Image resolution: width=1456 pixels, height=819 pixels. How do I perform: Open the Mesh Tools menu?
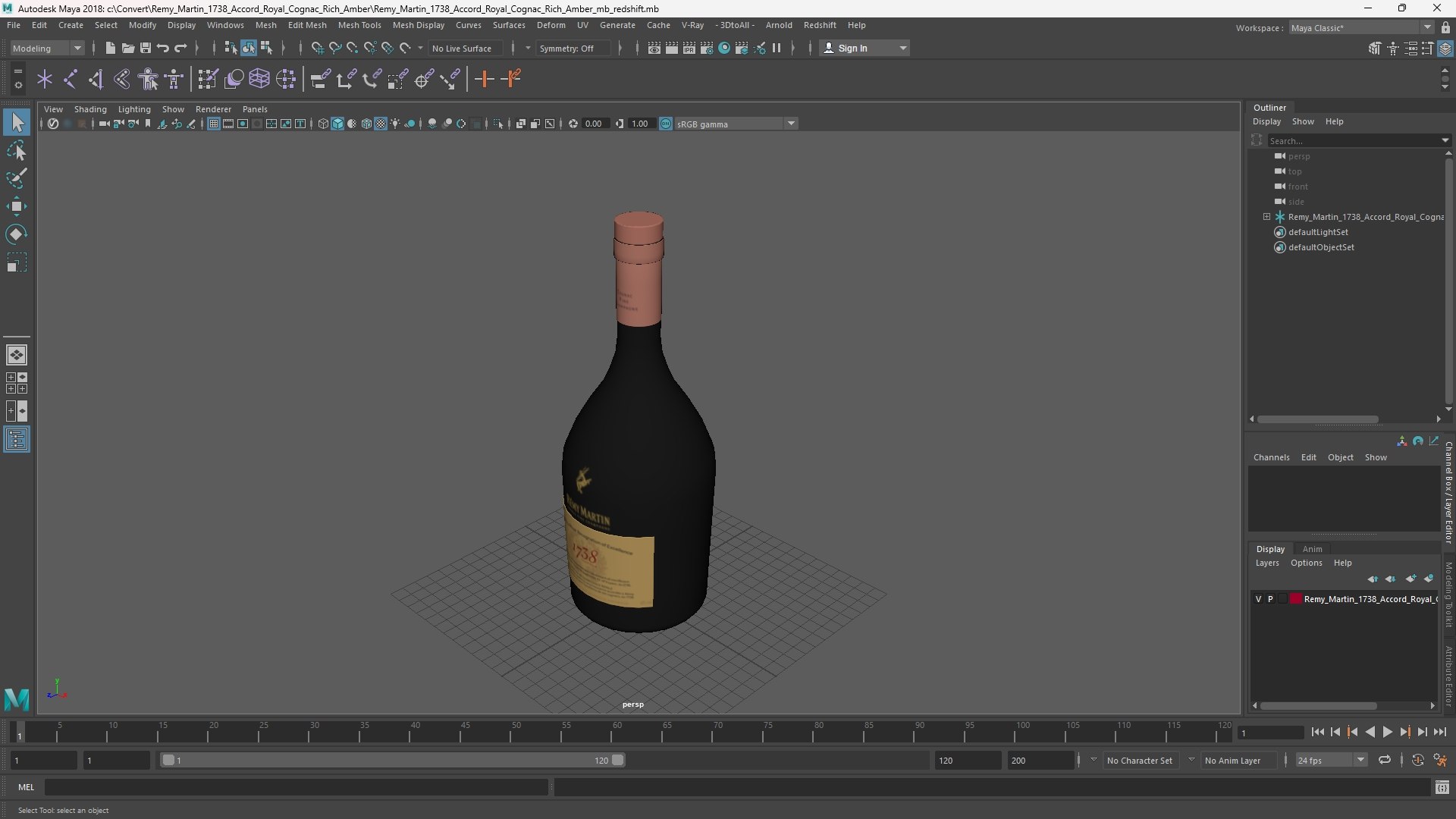click(x=359, y=25)
